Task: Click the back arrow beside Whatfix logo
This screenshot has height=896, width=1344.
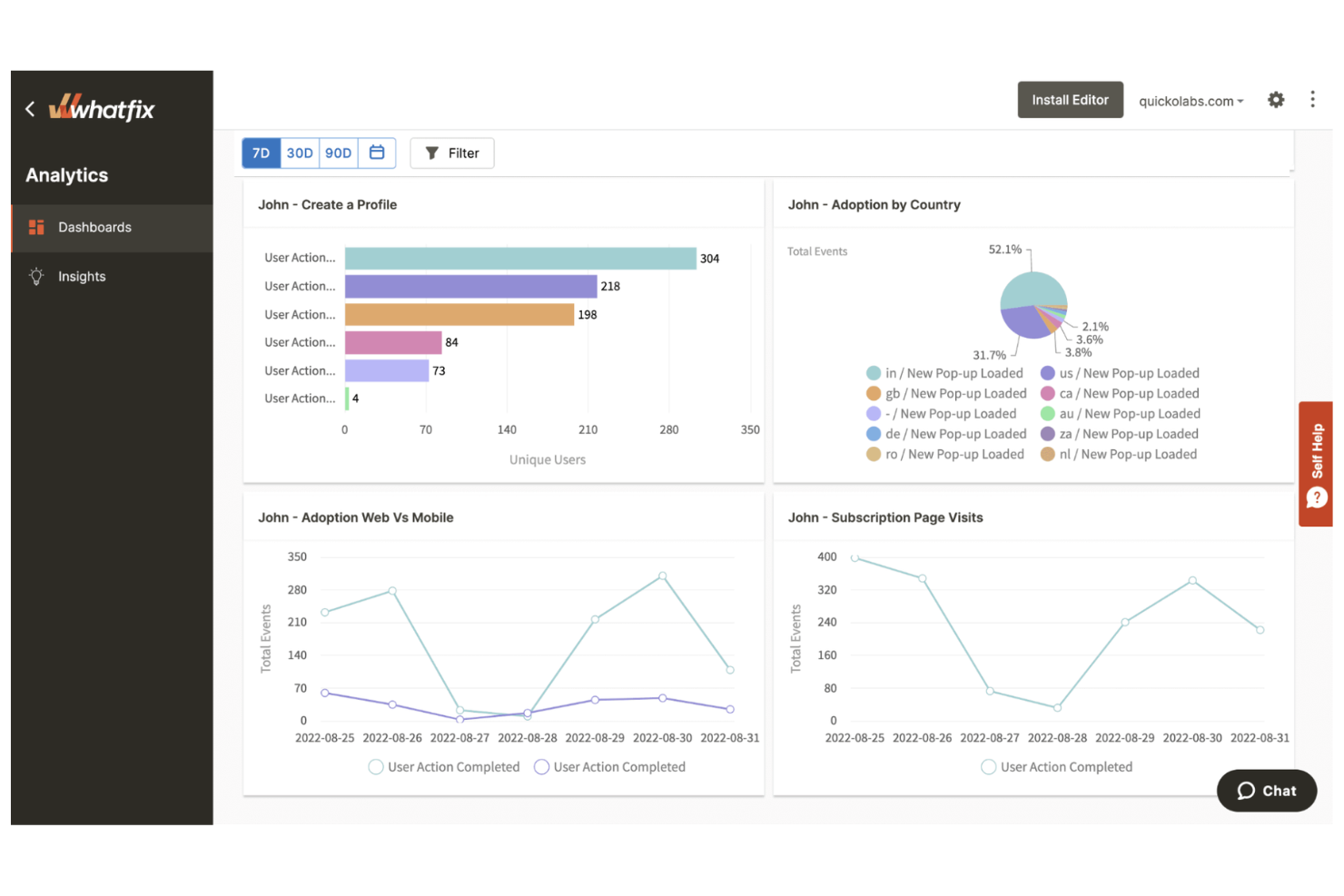Action: (30, 109)
